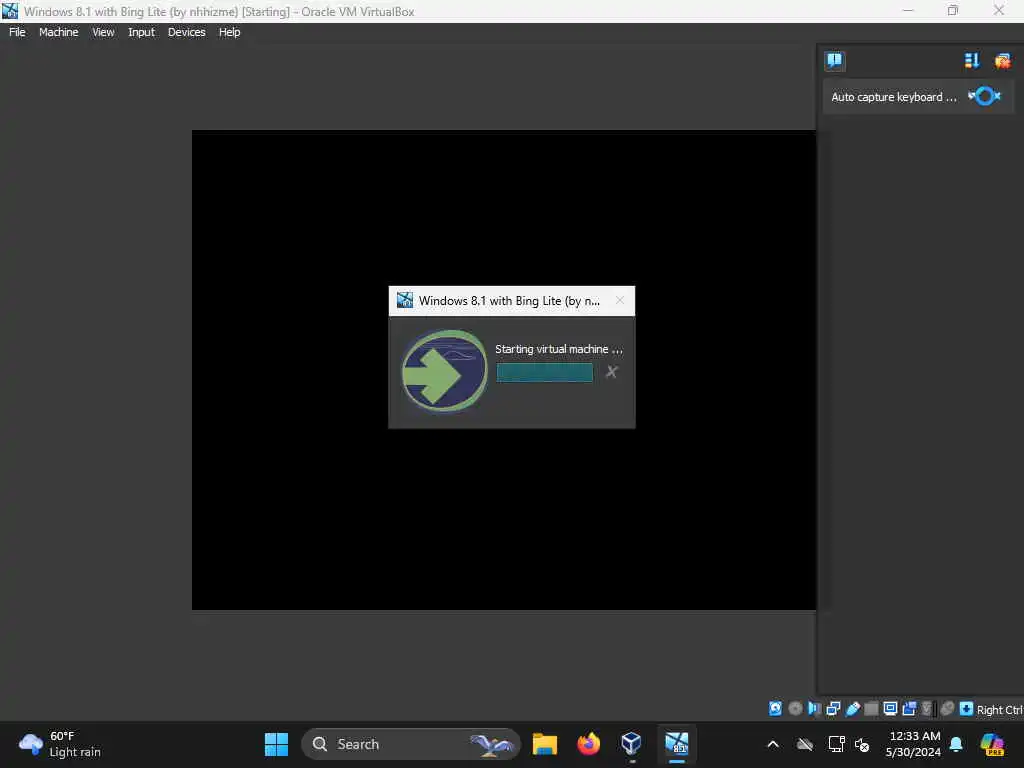Screen dimensions: 1024x768
Task: Cancel the Starting virtual machine progress
Action: pyautogui.click(x=611, y=372)
